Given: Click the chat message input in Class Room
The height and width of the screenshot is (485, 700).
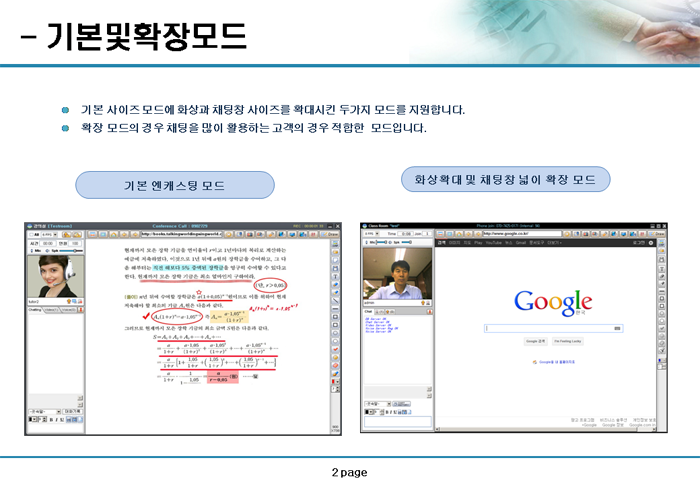Looking at the screenshot, I should (x=398, y=421).
